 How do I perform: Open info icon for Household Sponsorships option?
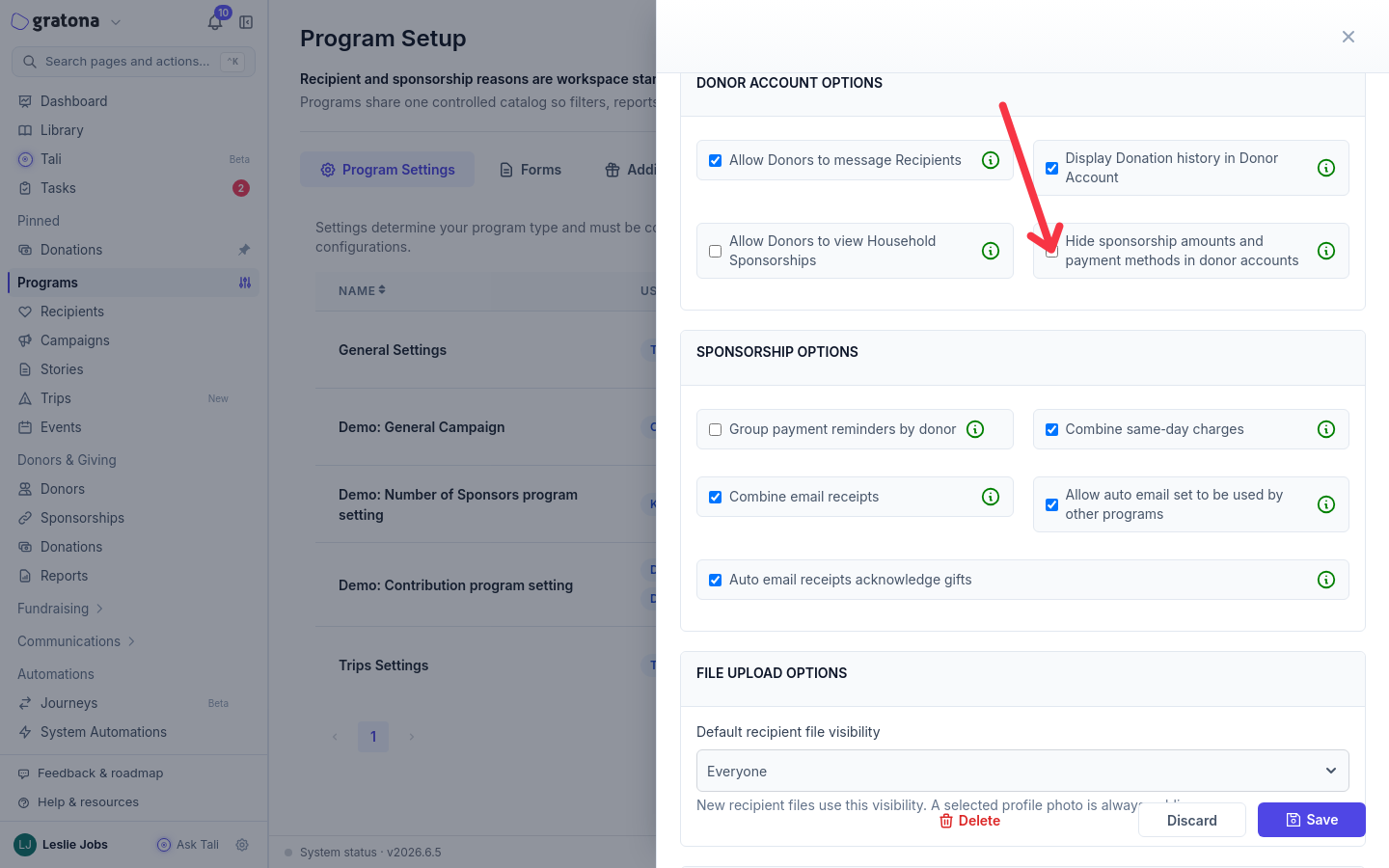[991, 251]
